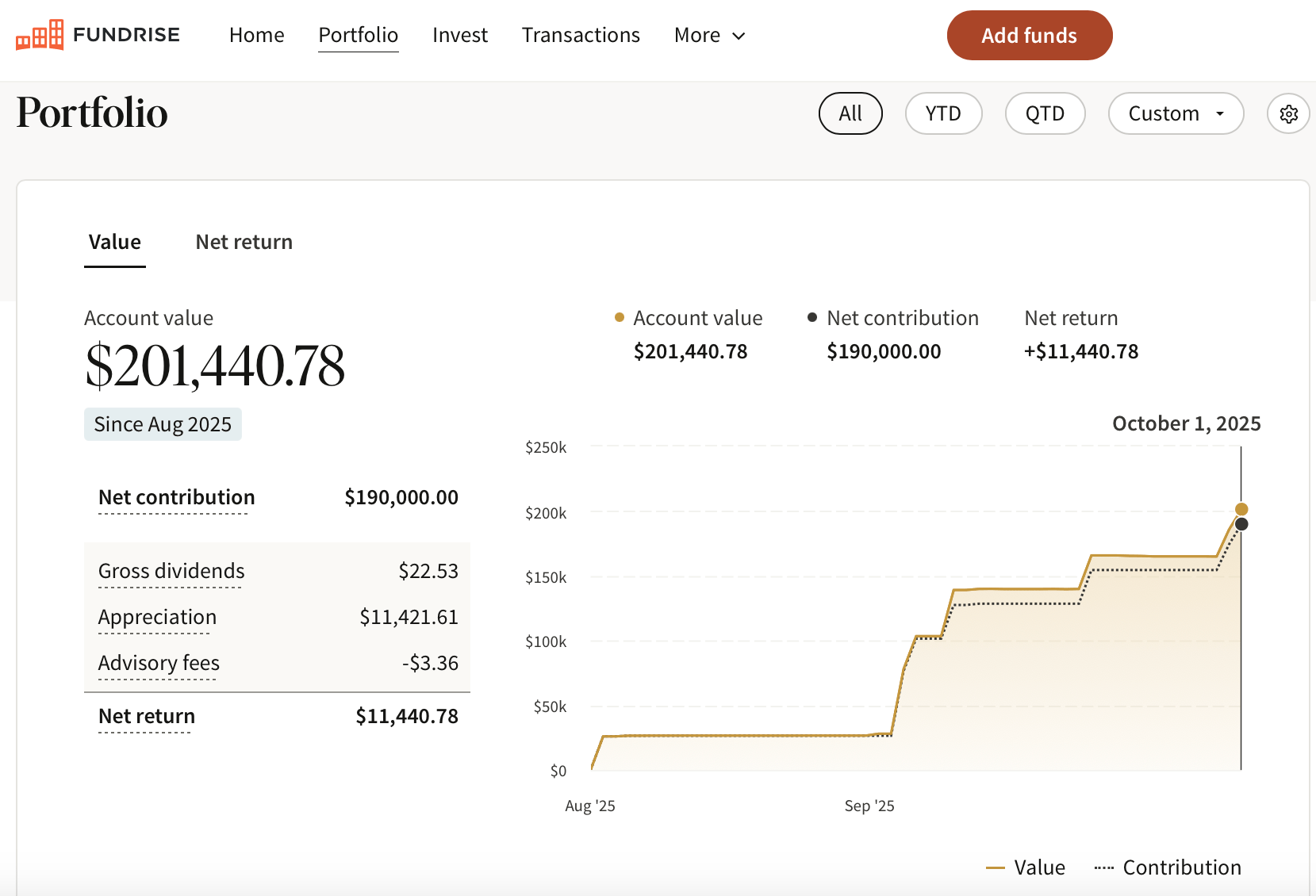Select the Value tab
1316x896 pixels.
(114, 241)
